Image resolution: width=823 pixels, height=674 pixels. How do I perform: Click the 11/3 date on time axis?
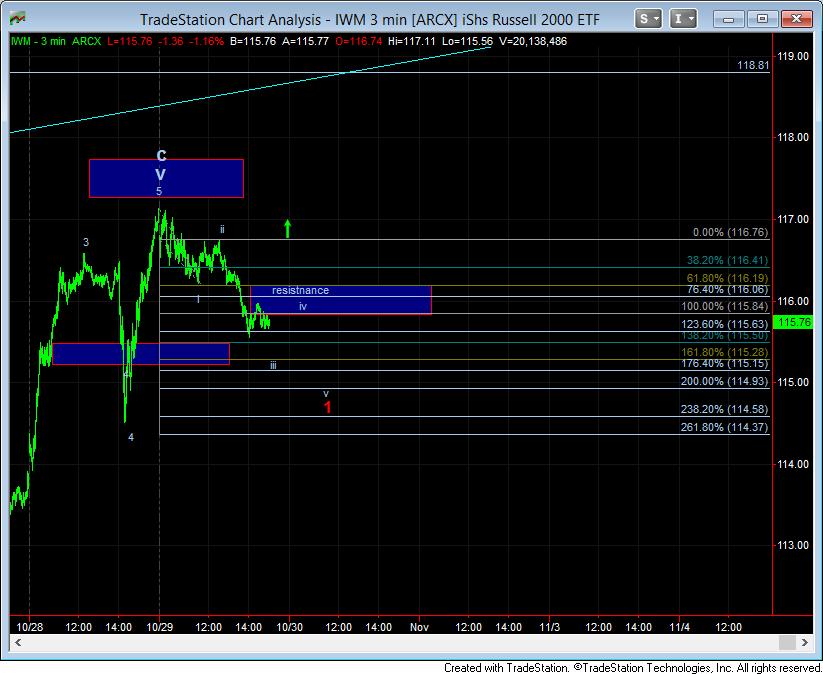550,627
